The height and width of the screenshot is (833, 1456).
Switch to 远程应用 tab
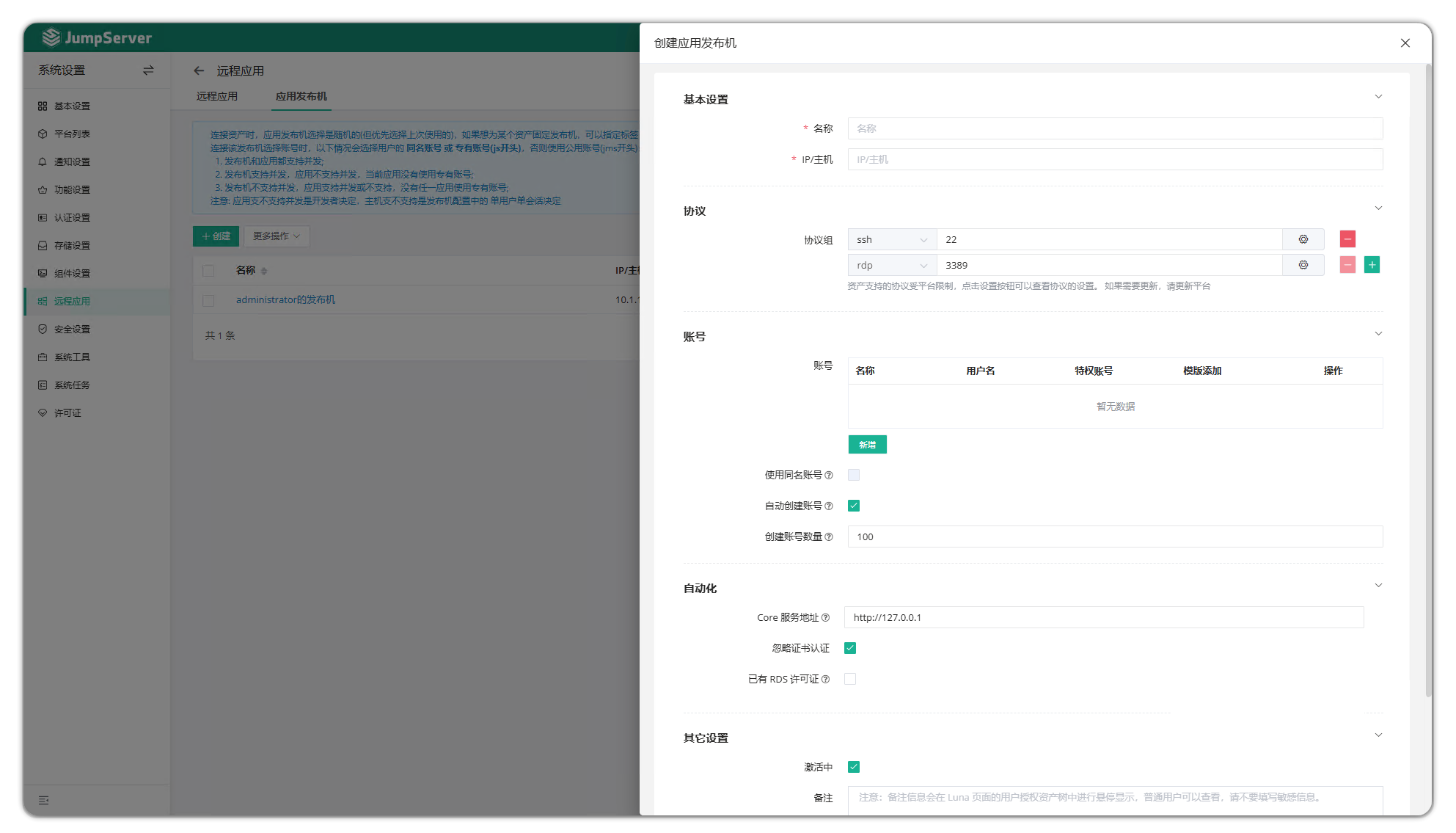(217, 96)
